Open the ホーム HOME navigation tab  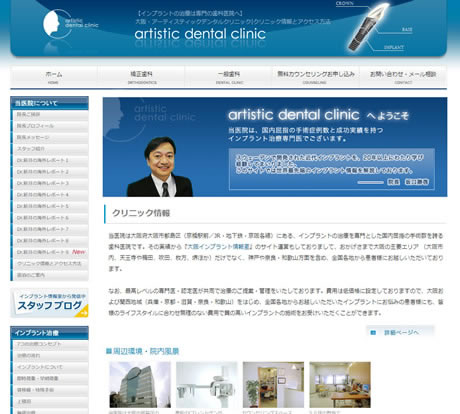point(54,77)
